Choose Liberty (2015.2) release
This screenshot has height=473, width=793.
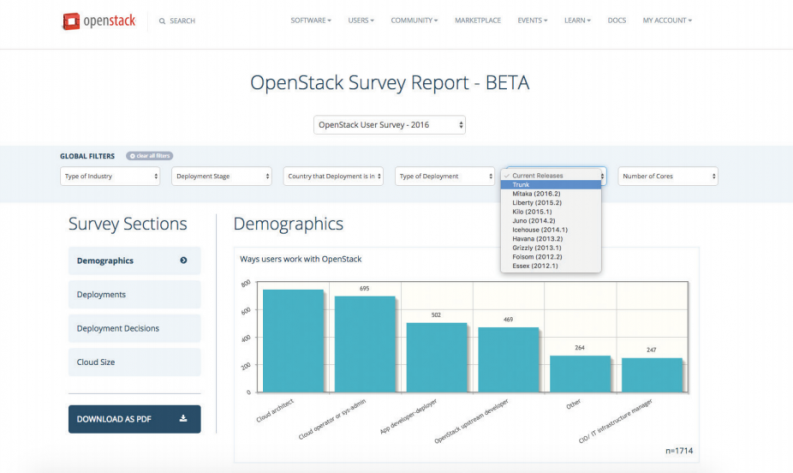click(551, 203)
